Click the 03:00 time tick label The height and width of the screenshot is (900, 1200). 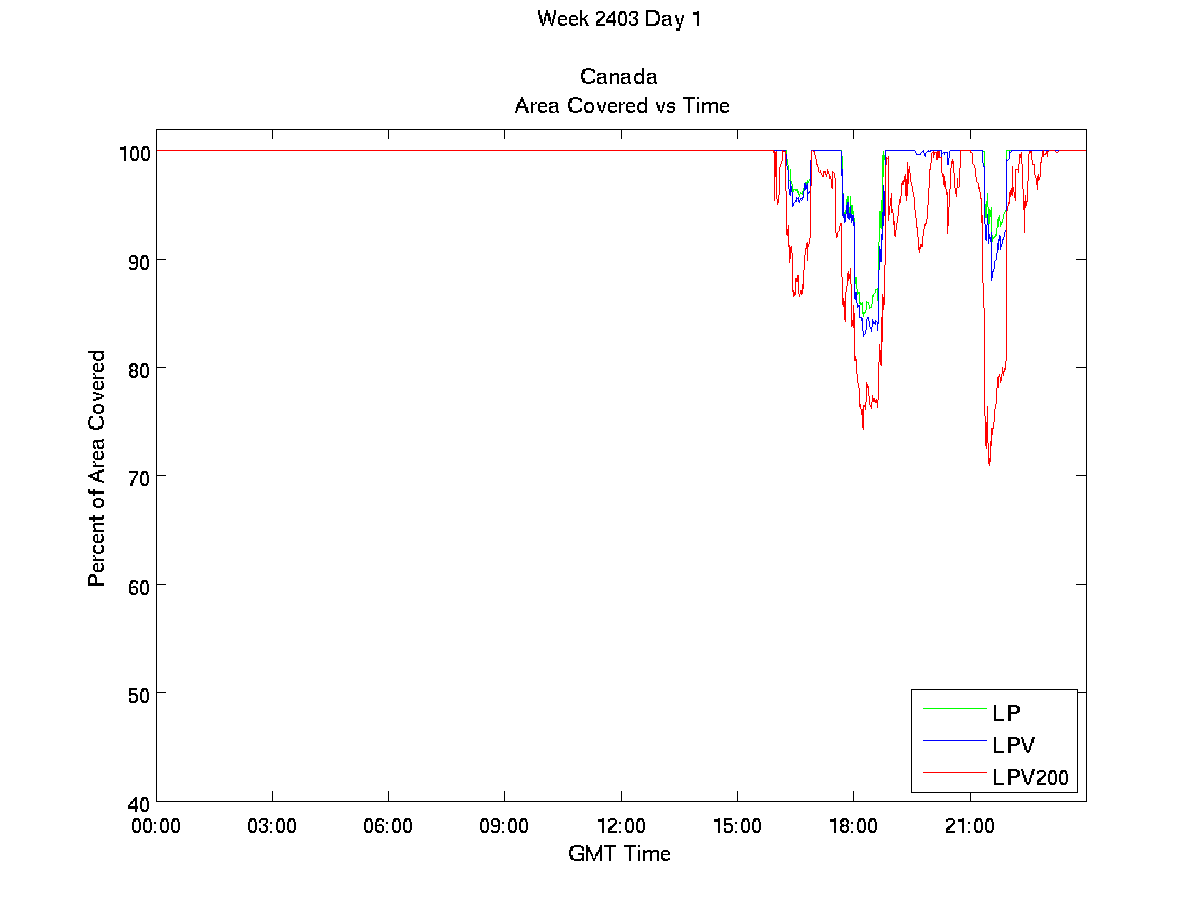[x=272, y=827]
